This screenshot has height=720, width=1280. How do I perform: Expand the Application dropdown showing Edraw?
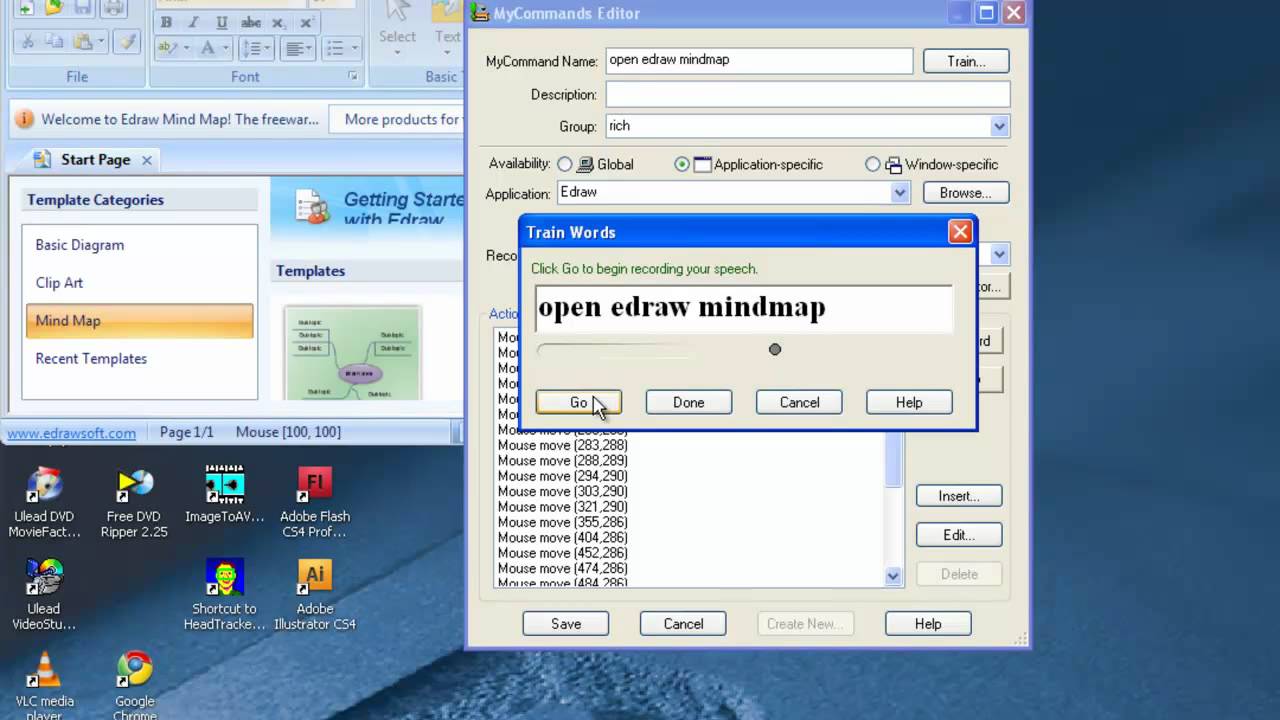(900, 192)
